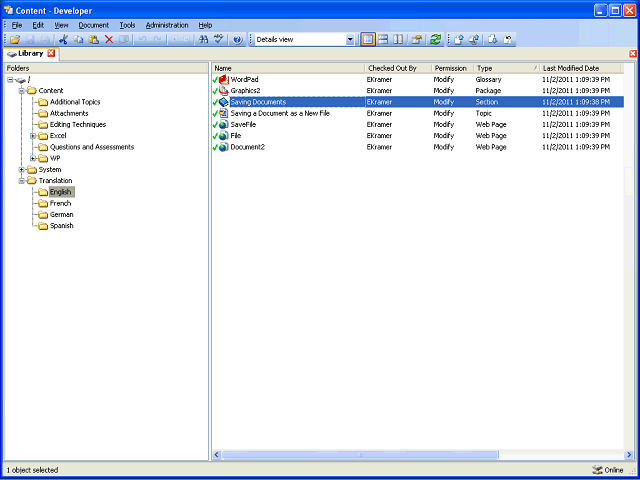Click the Check In All toolbar icon
The height and width of the screenshot is (480, 640).
coord(474,40)
